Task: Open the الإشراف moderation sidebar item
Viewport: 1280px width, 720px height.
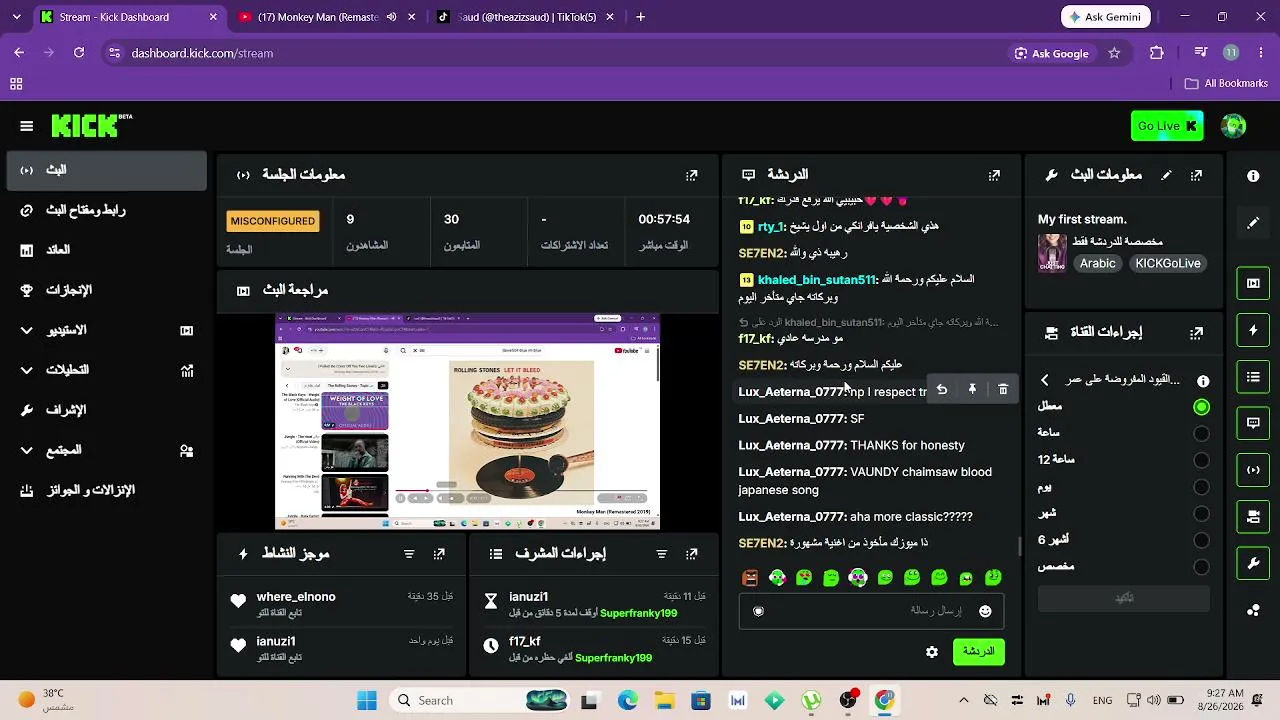Action: click(x=106, y=410)
